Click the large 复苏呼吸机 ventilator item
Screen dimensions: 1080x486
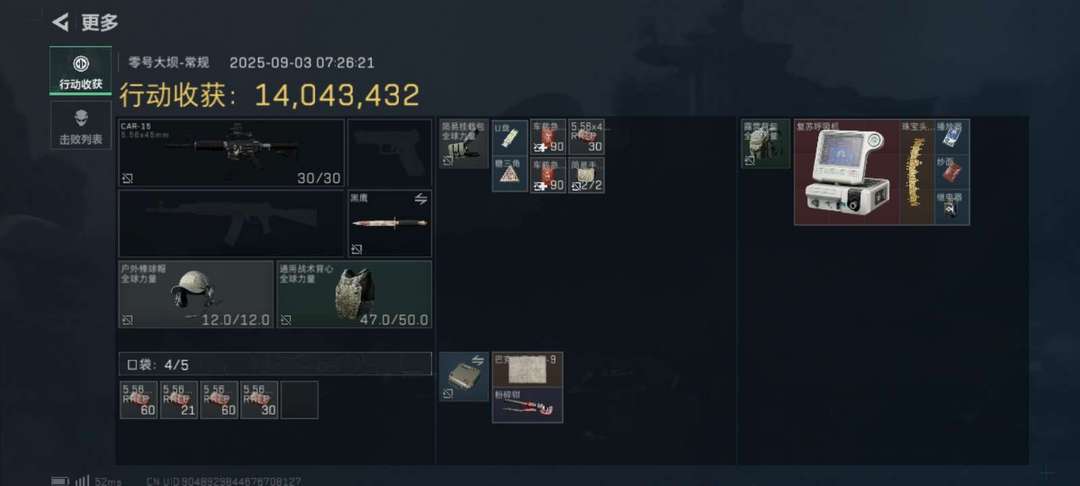click(847, 172)
